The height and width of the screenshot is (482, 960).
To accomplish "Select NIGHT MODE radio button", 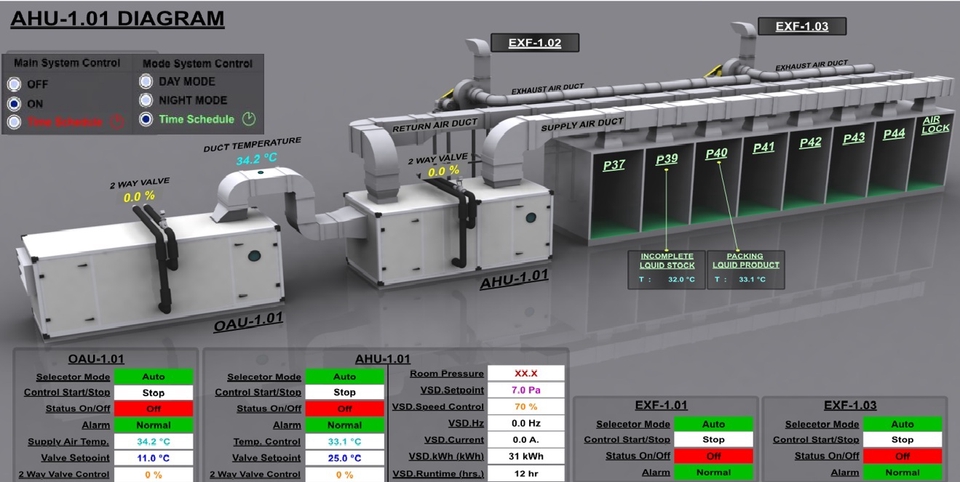I will [x=146, y=100].
